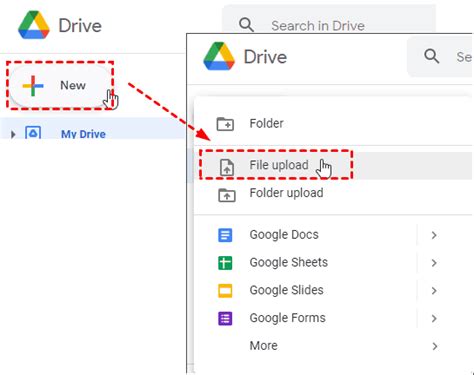Click the New button with plus icon
The height and width of the screenshot is (375, 474).
(60, 85)
